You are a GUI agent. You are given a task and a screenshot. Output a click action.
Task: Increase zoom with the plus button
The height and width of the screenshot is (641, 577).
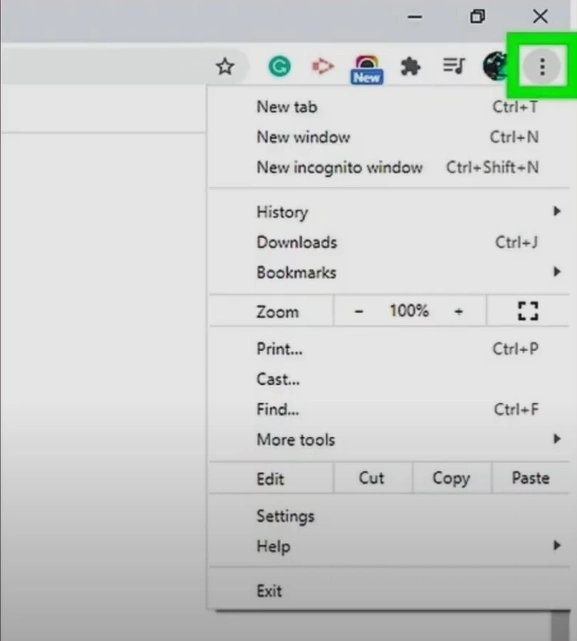[458, 312]
